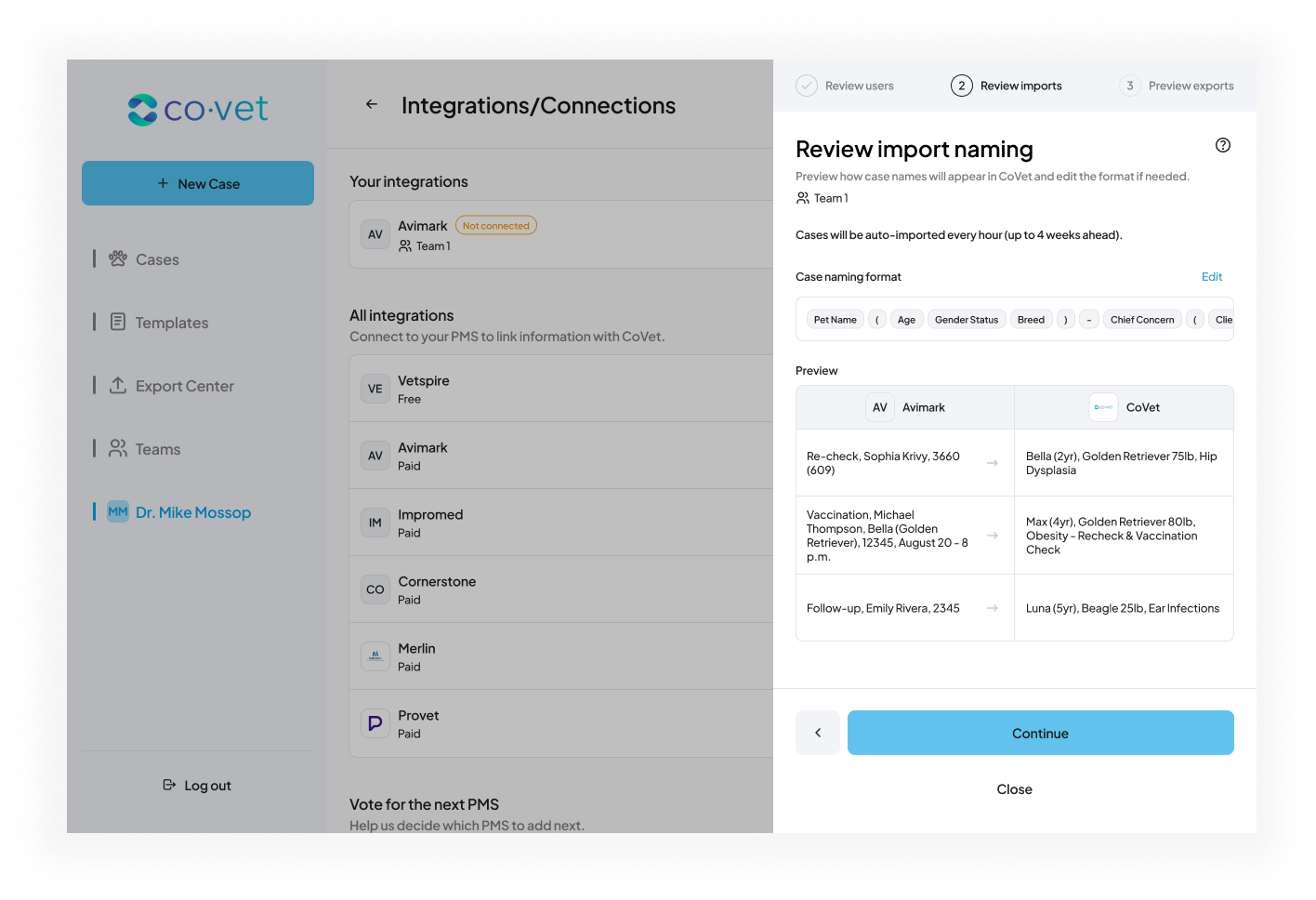Click the co·vet logo in sidebar
Viewport: 1316px width, 900px height.
197,109
